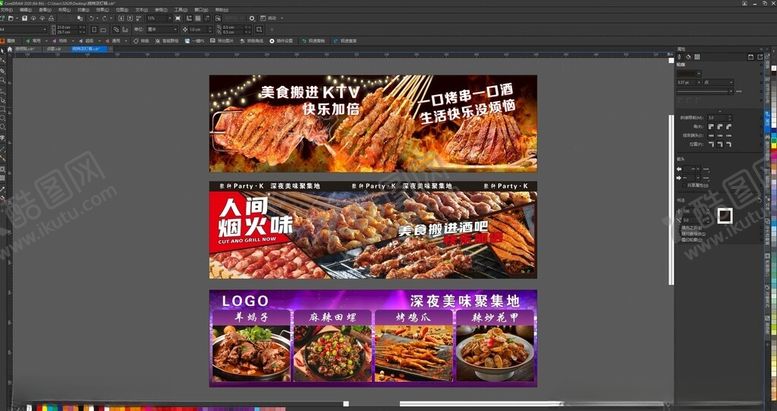Open the 位图 (Bitmaps) menu
This screenshot has width=777, height=411.
pos(121,10)
